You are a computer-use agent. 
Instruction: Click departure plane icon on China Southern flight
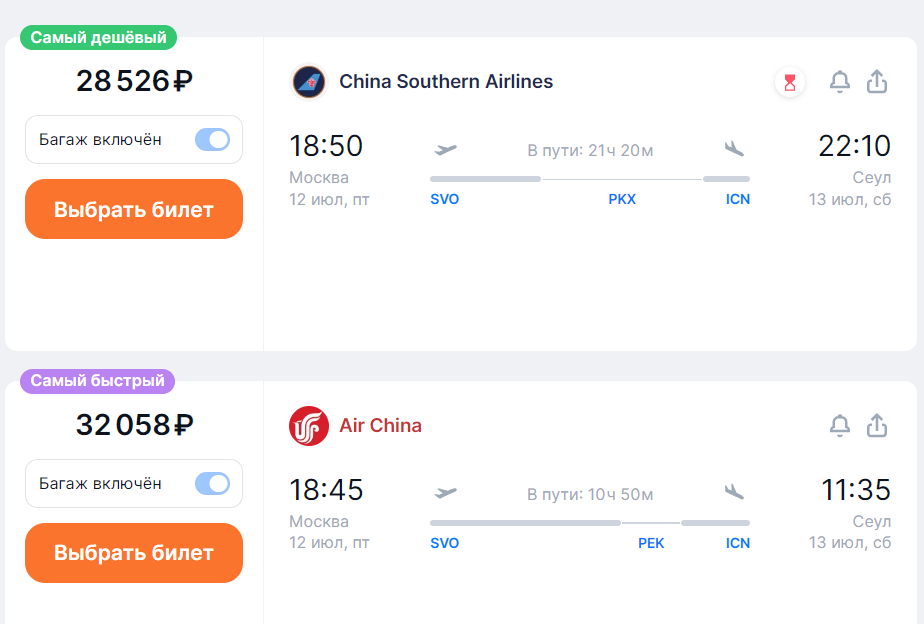(446, 150)
